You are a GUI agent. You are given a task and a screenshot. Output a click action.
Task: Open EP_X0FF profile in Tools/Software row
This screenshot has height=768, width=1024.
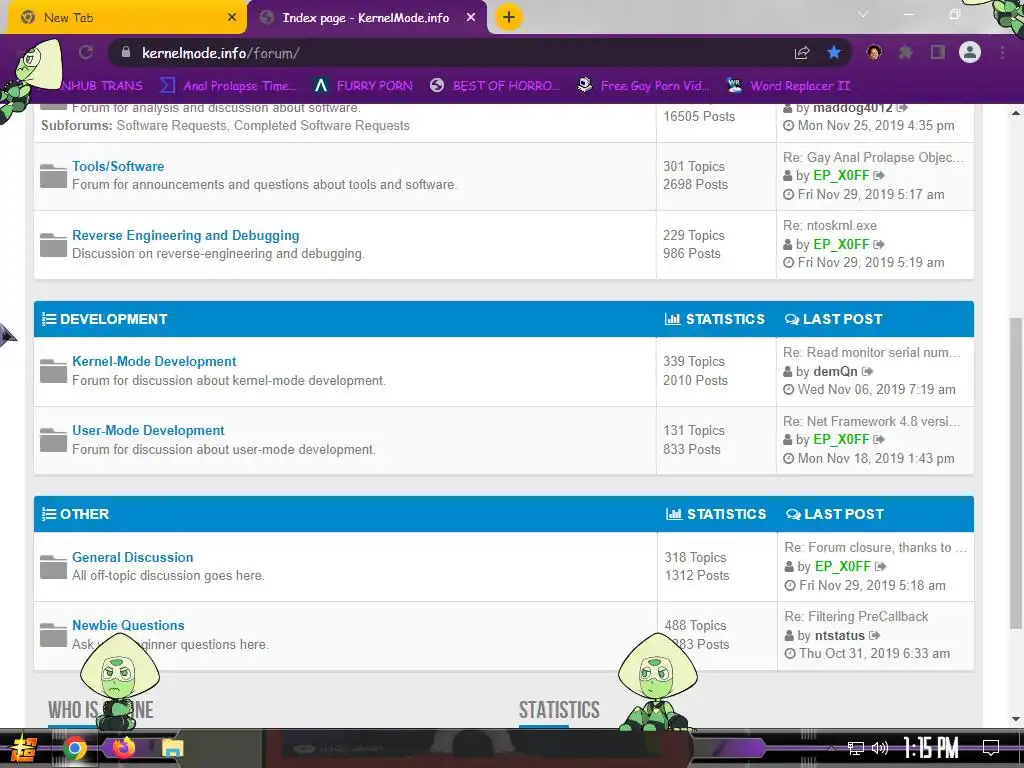pos(841,176)
